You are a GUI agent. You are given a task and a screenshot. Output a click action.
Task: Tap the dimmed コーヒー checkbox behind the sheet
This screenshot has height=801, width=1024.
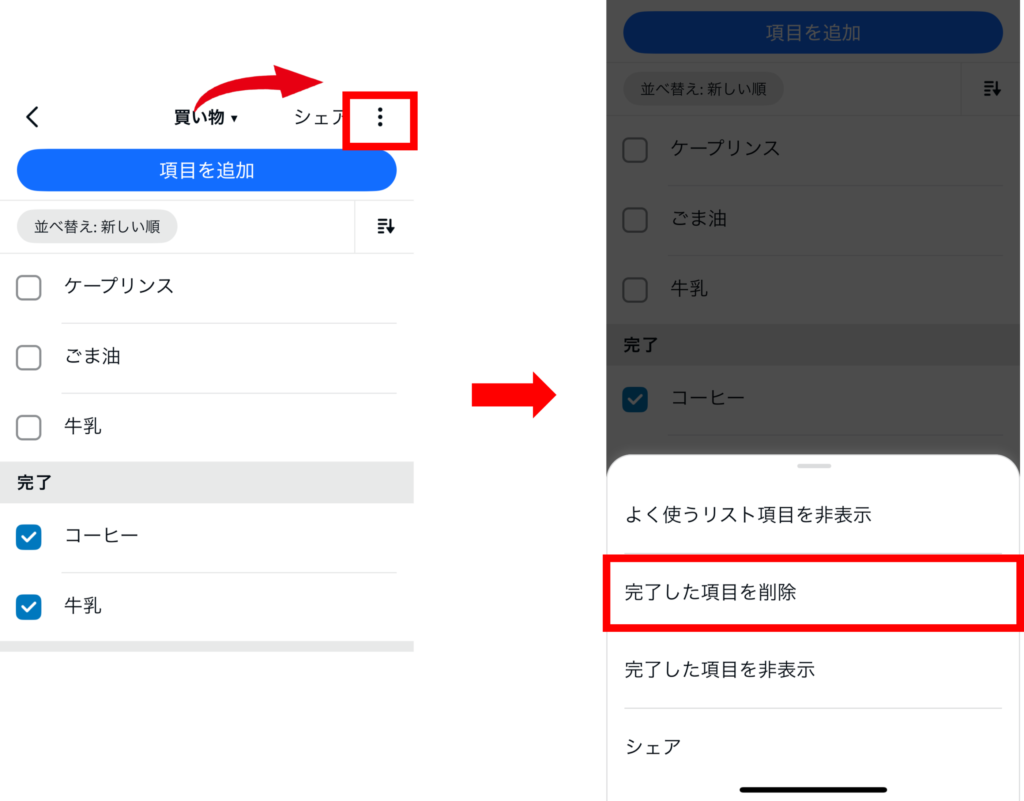pos(635,400)
